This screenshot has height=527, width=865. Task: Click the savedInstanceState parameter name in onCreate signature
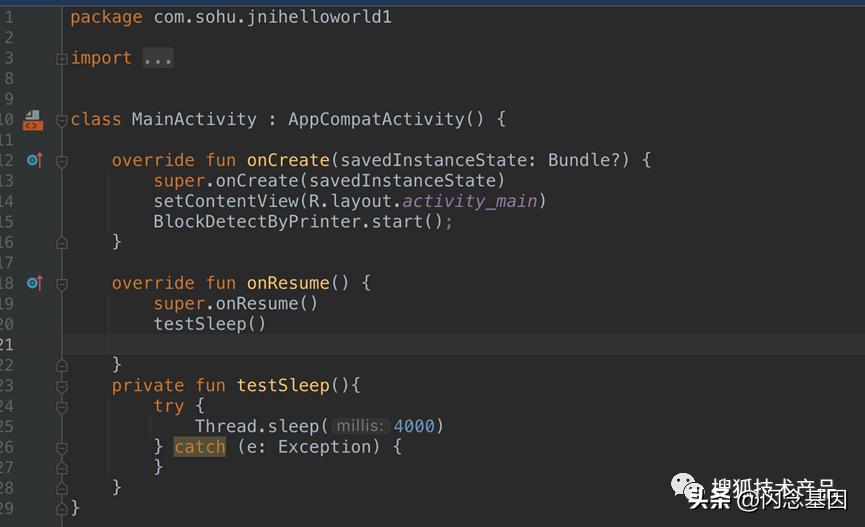click(x=434, y=160)
